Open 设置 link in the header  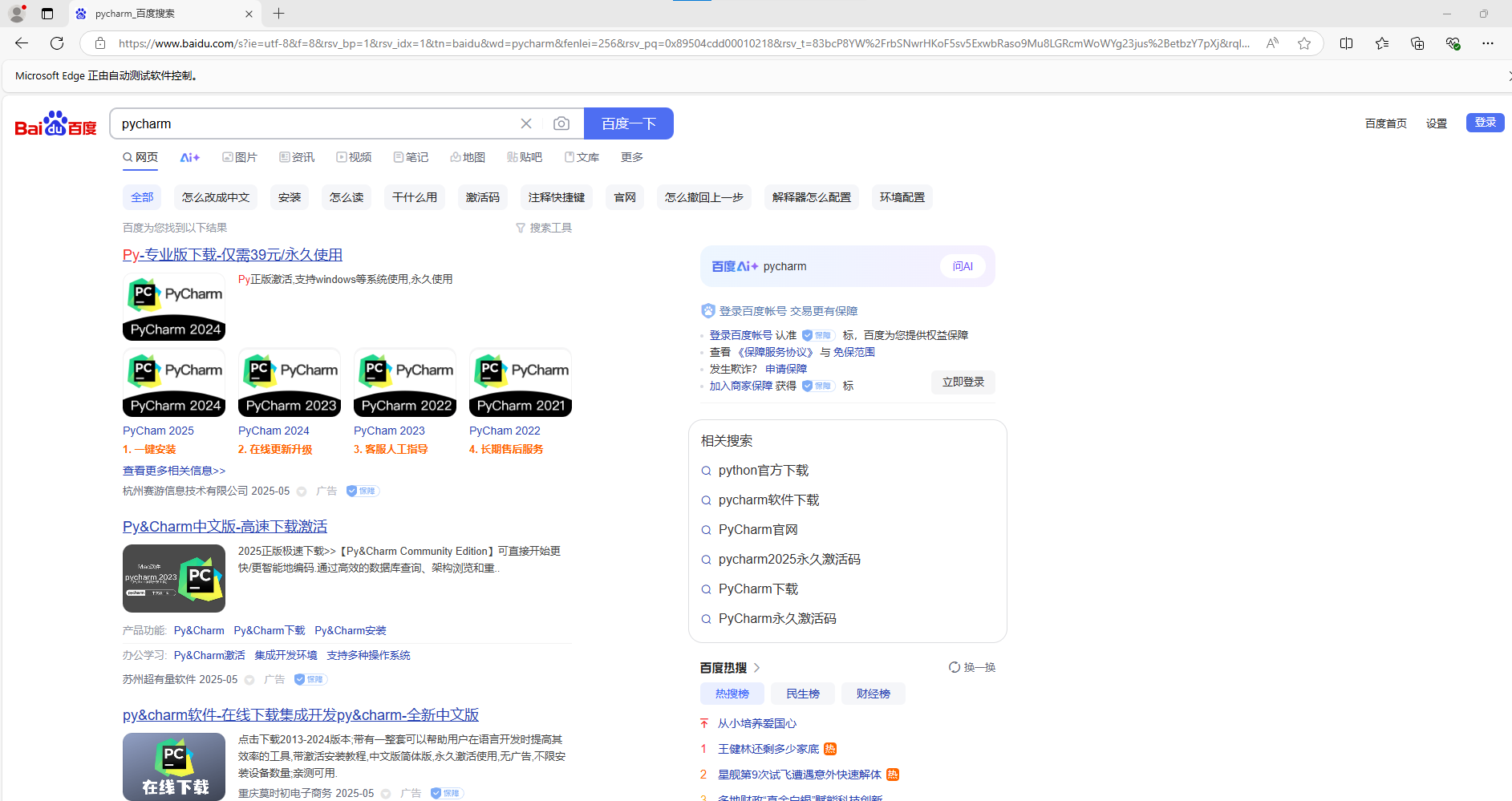1437,123
